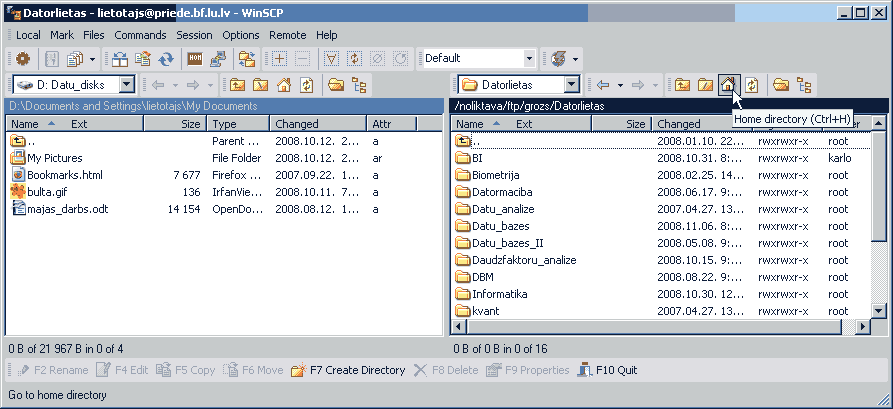The width and height of the screenshot is (893, 409).
Task: Refresh the local panel via its toolbar icon
Action: point(307,85)
